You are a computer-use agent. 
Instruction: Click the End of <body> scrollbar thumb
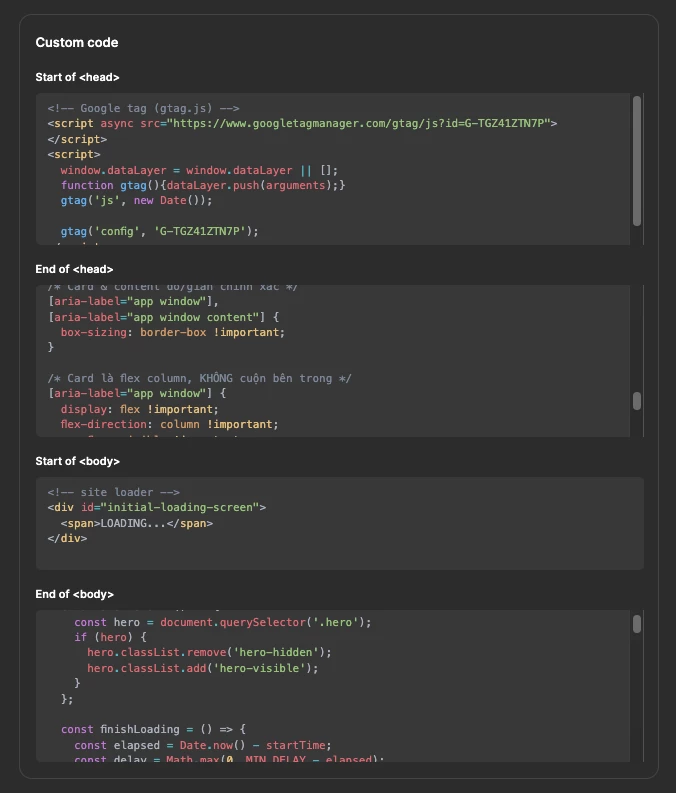tap(637, 624)
